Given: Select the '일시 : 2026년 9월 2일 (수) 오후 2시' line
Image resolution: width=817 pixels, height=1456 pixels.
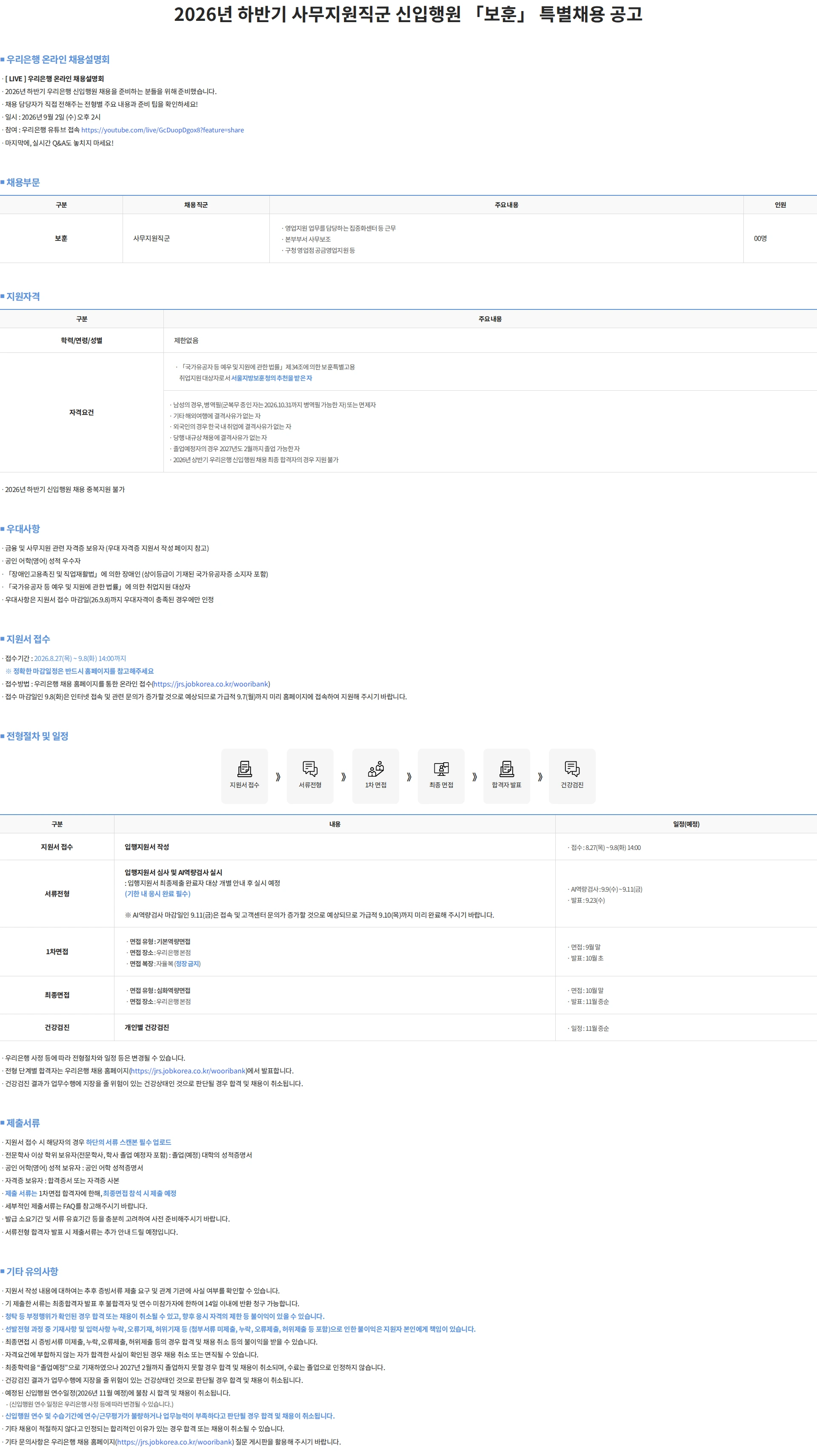Looking at the screenshot, I should pos(52,117).
